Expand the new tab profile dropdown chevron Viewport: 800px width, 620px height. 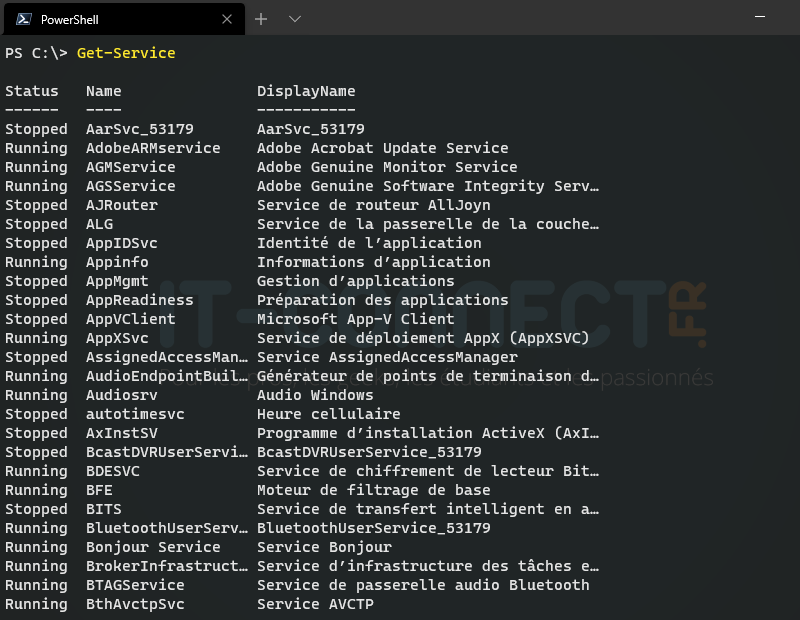(x=295, y=19)
